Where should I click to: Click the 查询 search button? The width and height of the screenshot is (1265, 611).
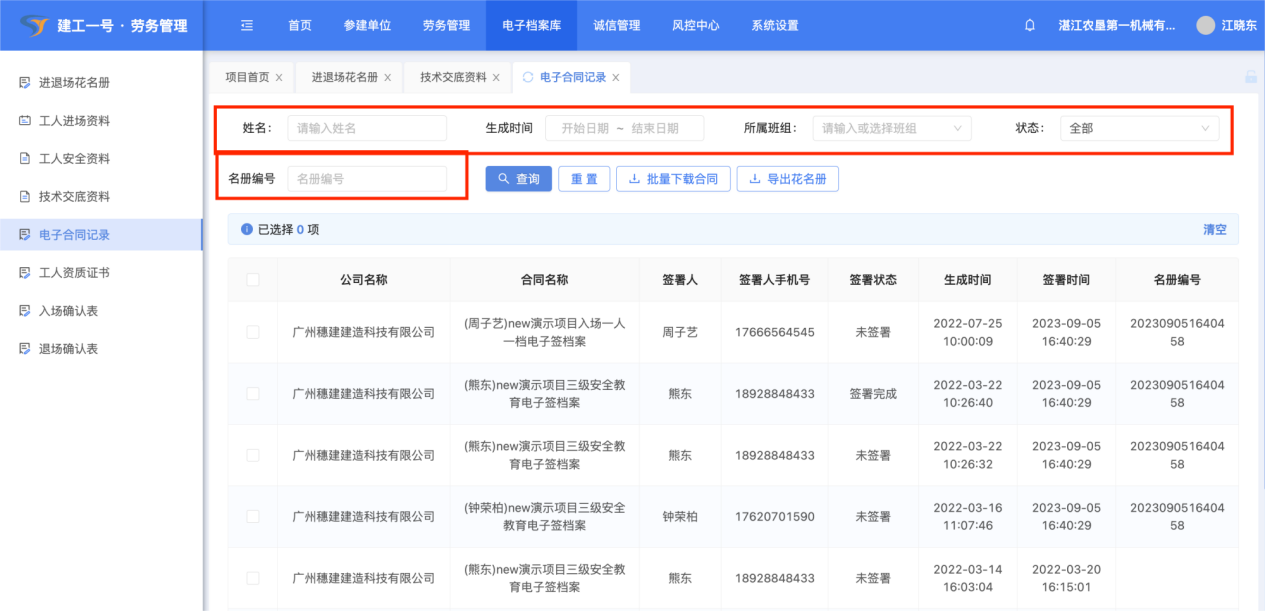(x=518, y=179)
